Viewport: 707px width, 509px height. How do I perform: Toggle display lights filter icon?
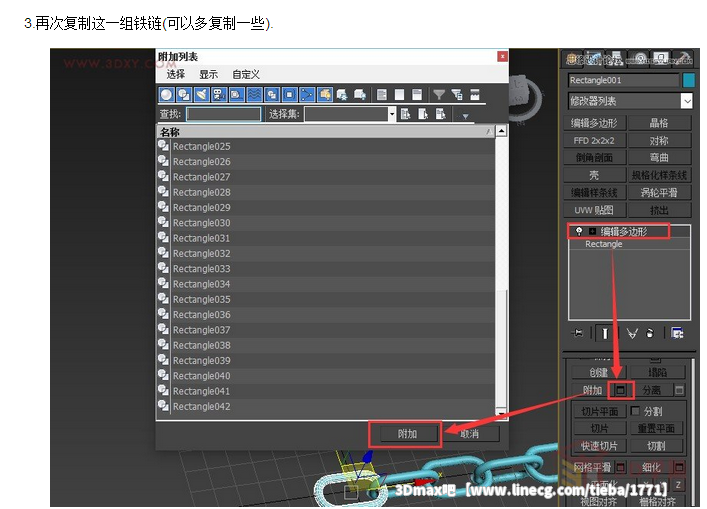click(x=202, y=95)
